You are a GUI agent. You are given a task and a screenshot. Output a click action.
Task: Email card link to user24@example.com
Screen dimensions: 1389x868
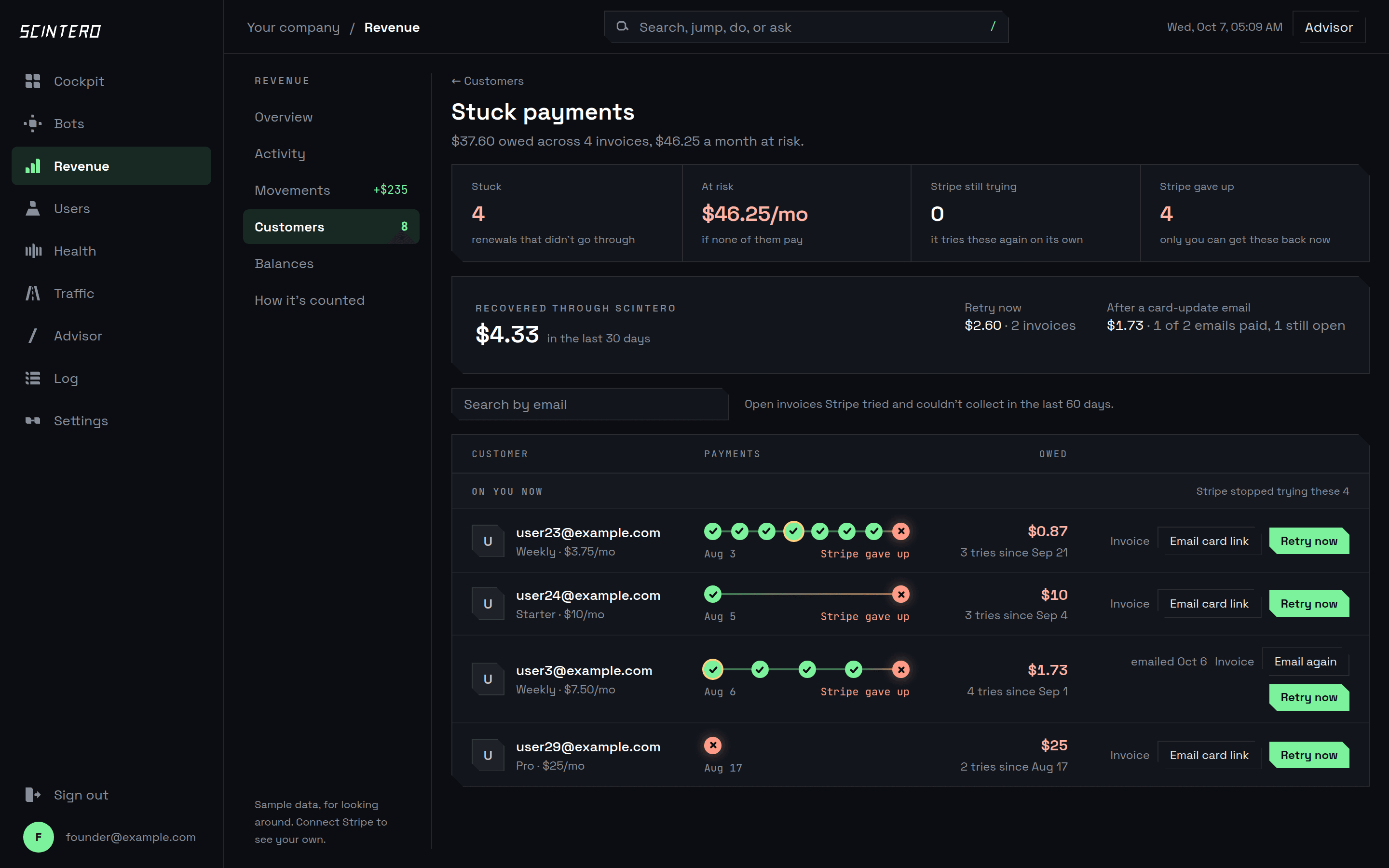(1209, 603)
